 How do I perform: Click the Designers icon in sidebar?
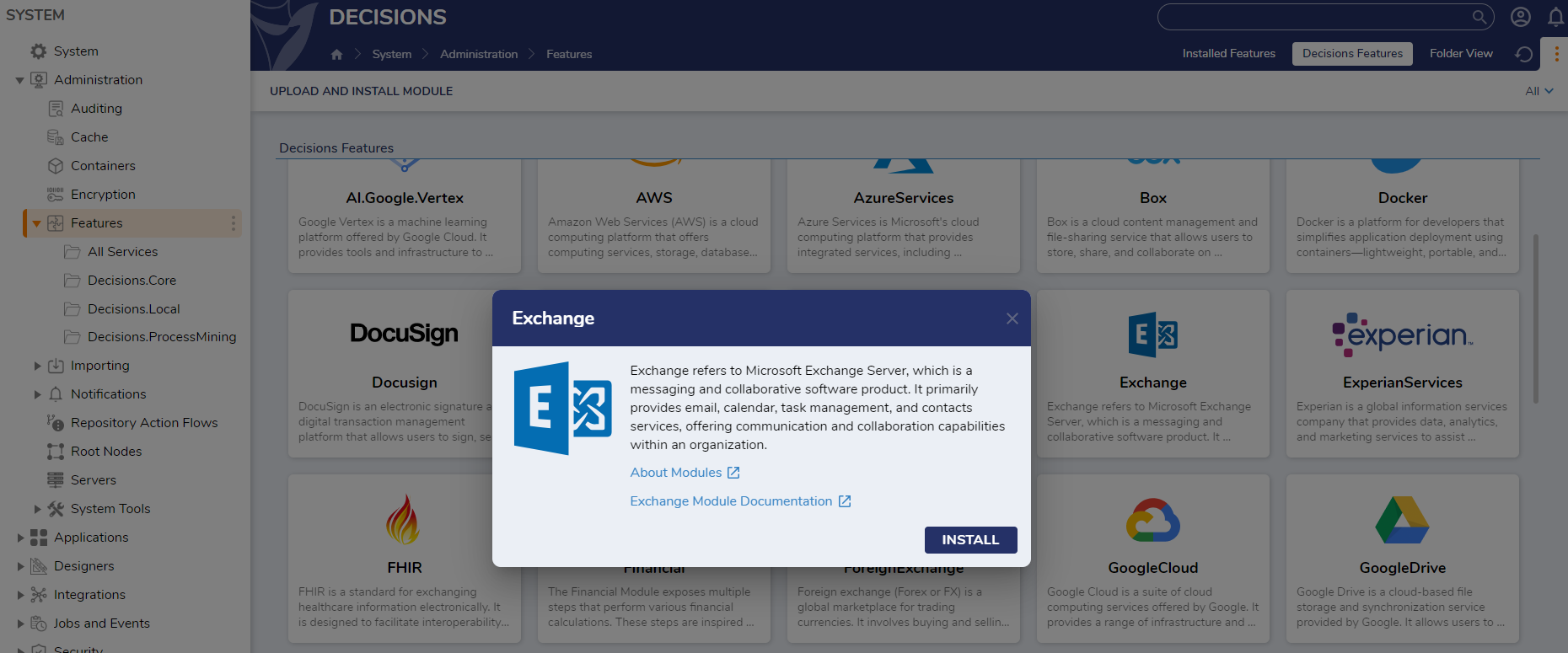pyautogui.click(x=39, y=566)
